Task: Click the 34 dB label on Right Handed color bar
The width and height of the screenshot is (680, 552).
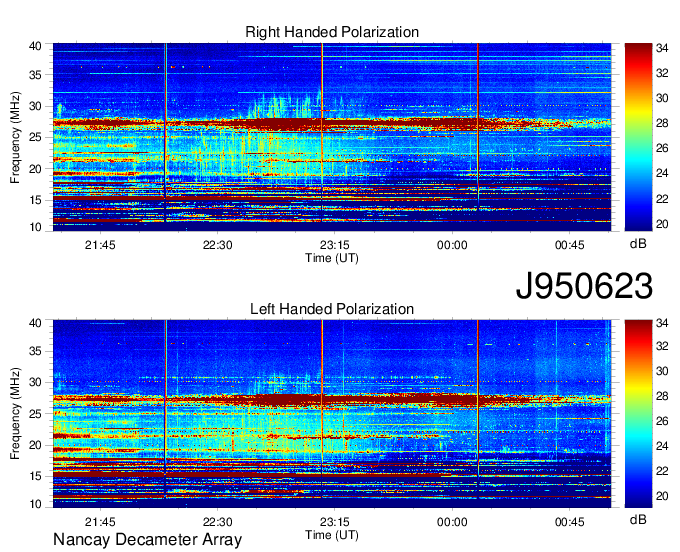Action: click(662, 48)
